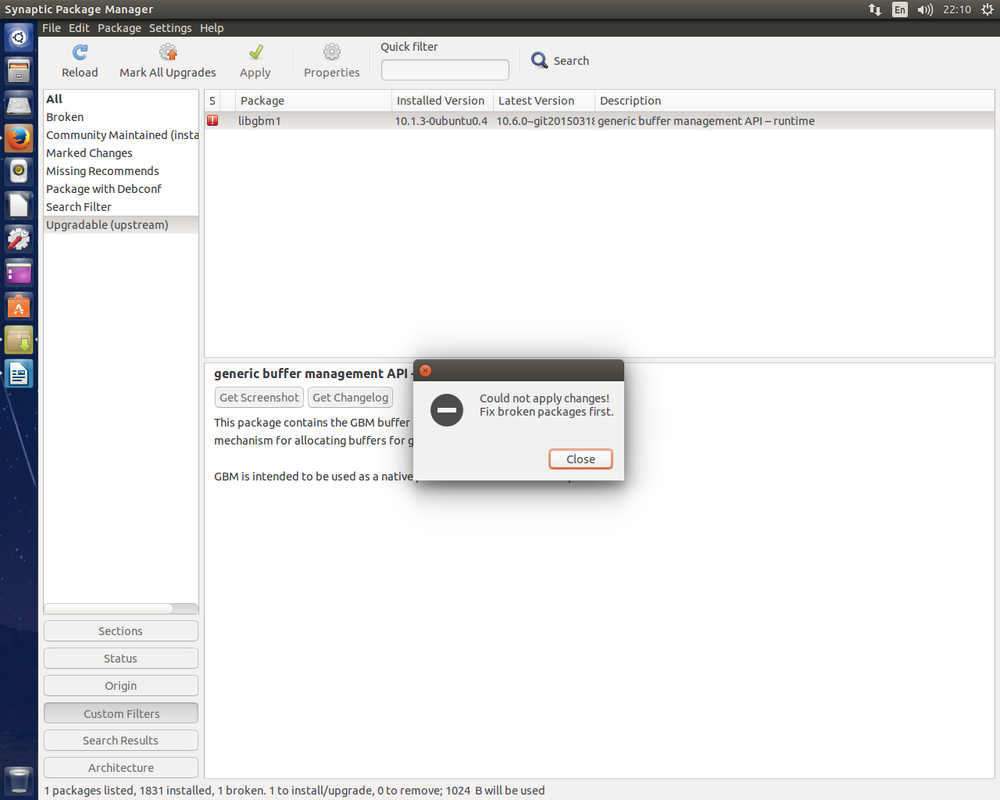
Task: Switch to the Origin view
Action: click(121, 686)
